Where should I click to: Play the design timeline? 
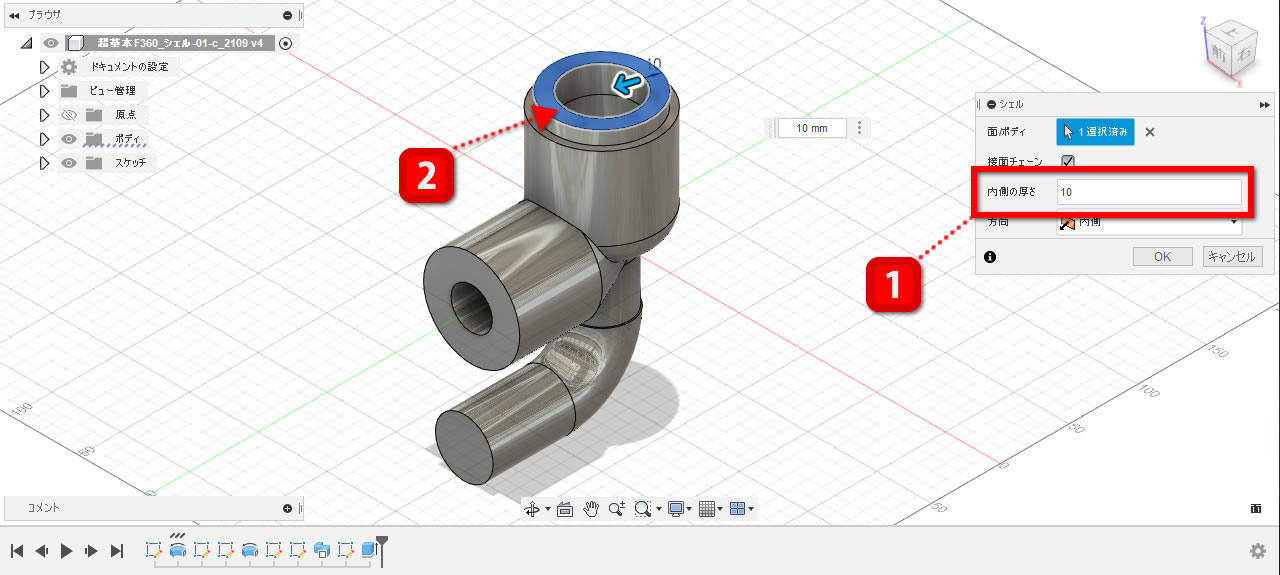67,551
